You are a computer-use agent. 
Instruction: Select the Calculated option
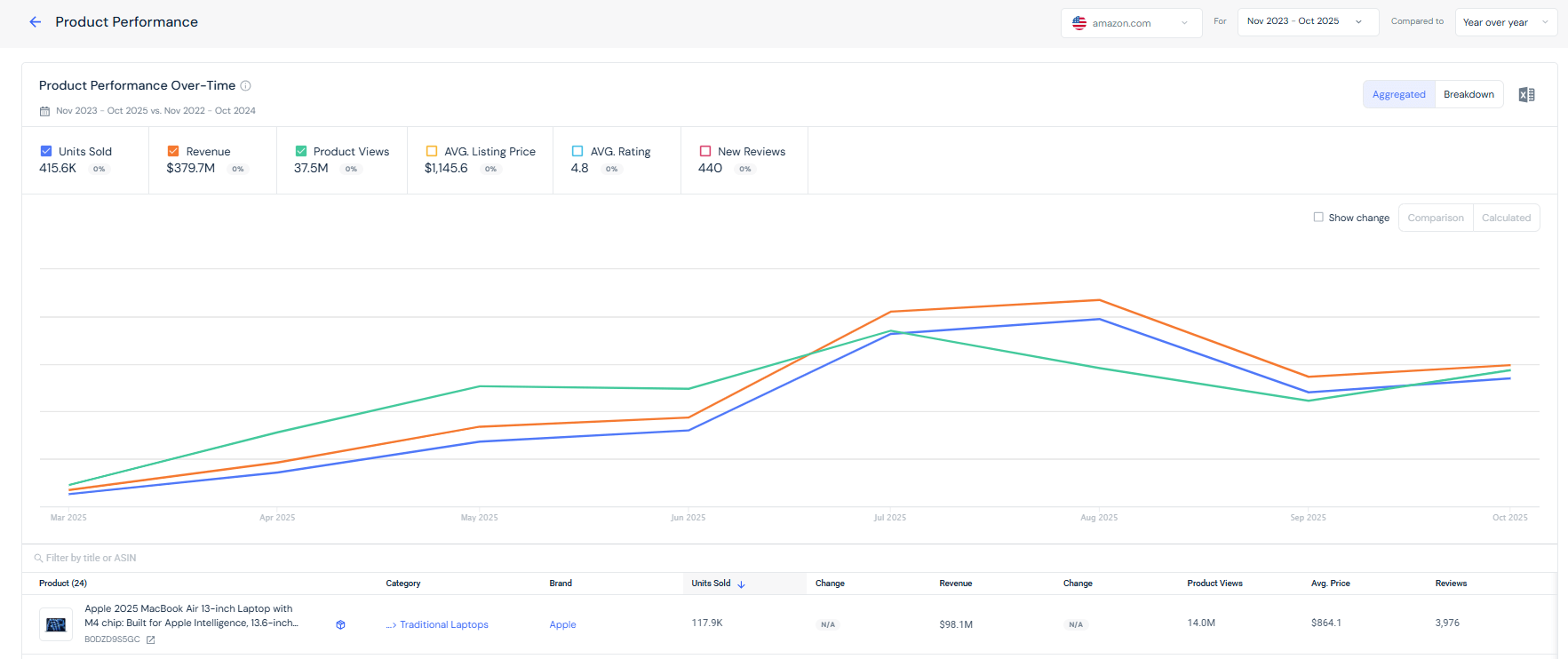click(x=1506, y=218)
